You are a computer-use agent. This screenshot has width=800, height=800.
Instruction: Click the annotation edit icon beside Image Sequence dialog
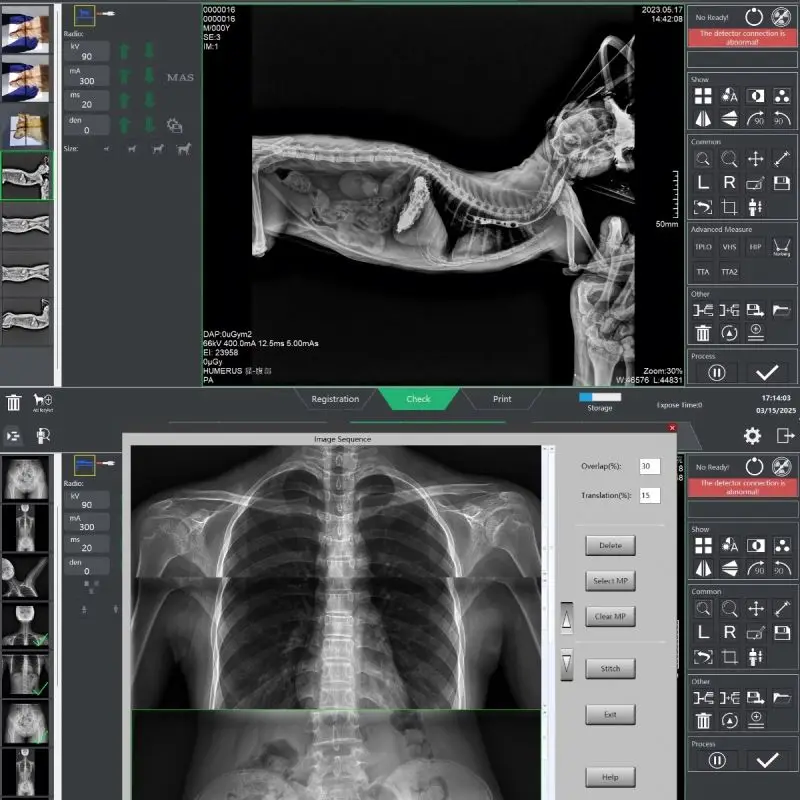click(x=756, y=633)
